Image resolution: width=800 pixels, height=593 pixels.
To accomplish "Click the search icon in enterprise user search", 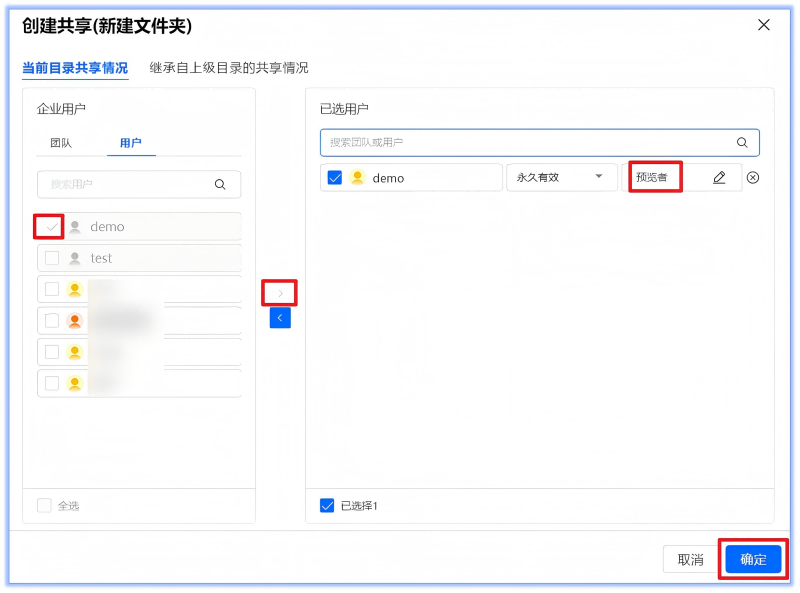I will click(220, 184).
